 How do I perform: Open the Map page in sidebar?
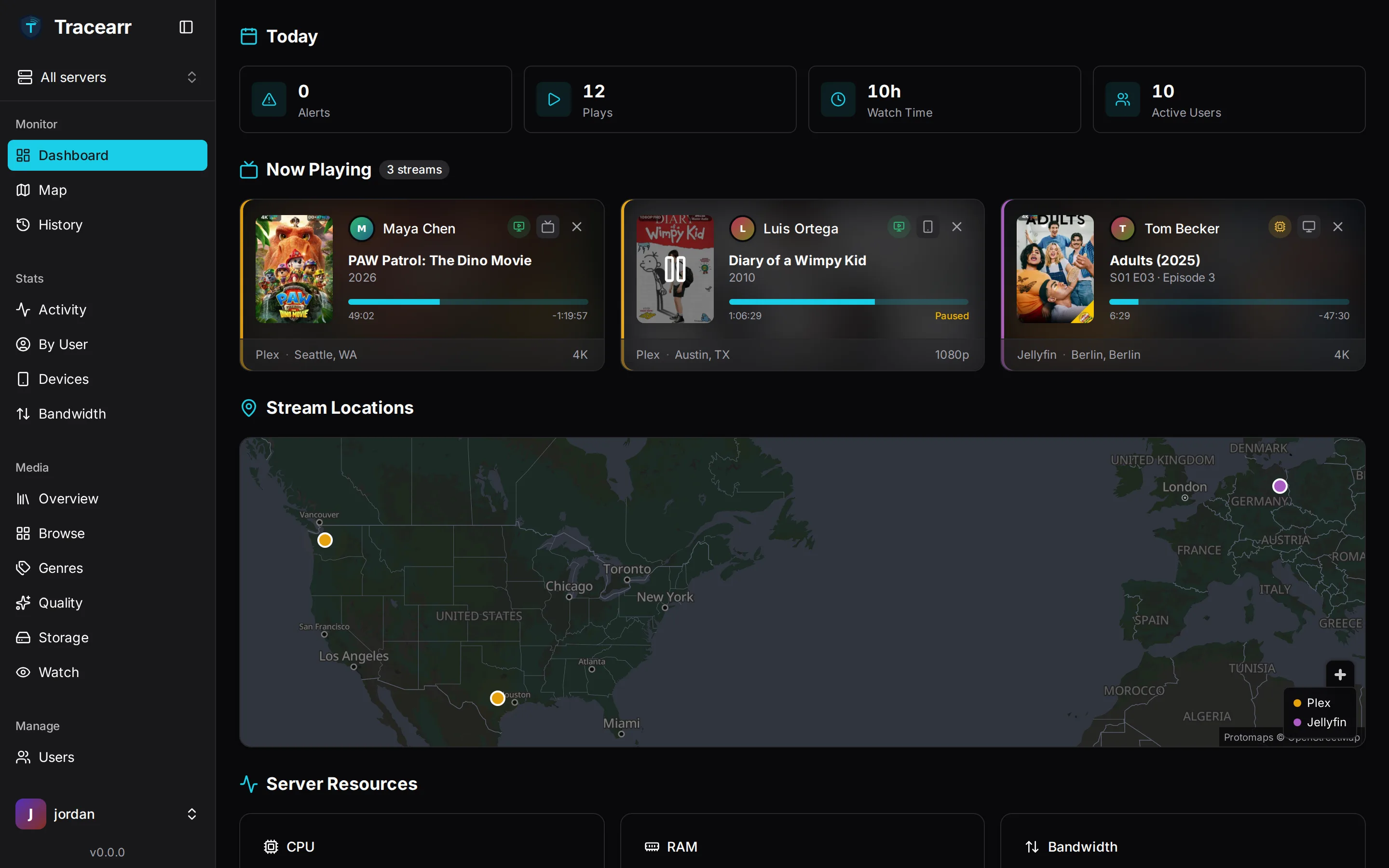tap(108, 190)
